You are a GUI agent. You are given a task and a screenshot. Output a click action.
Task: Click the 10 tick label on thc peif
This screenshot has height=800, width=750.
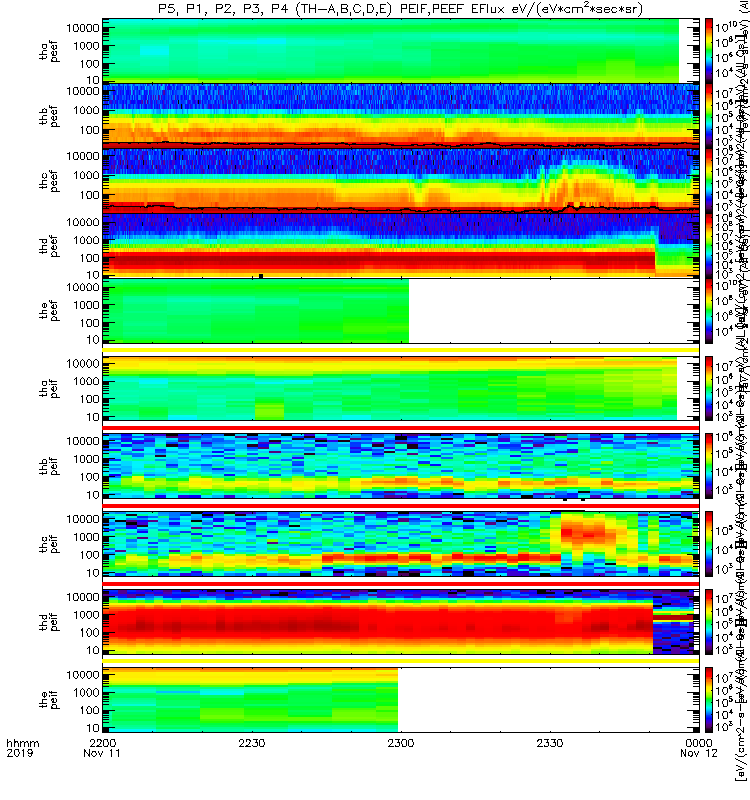93,573
